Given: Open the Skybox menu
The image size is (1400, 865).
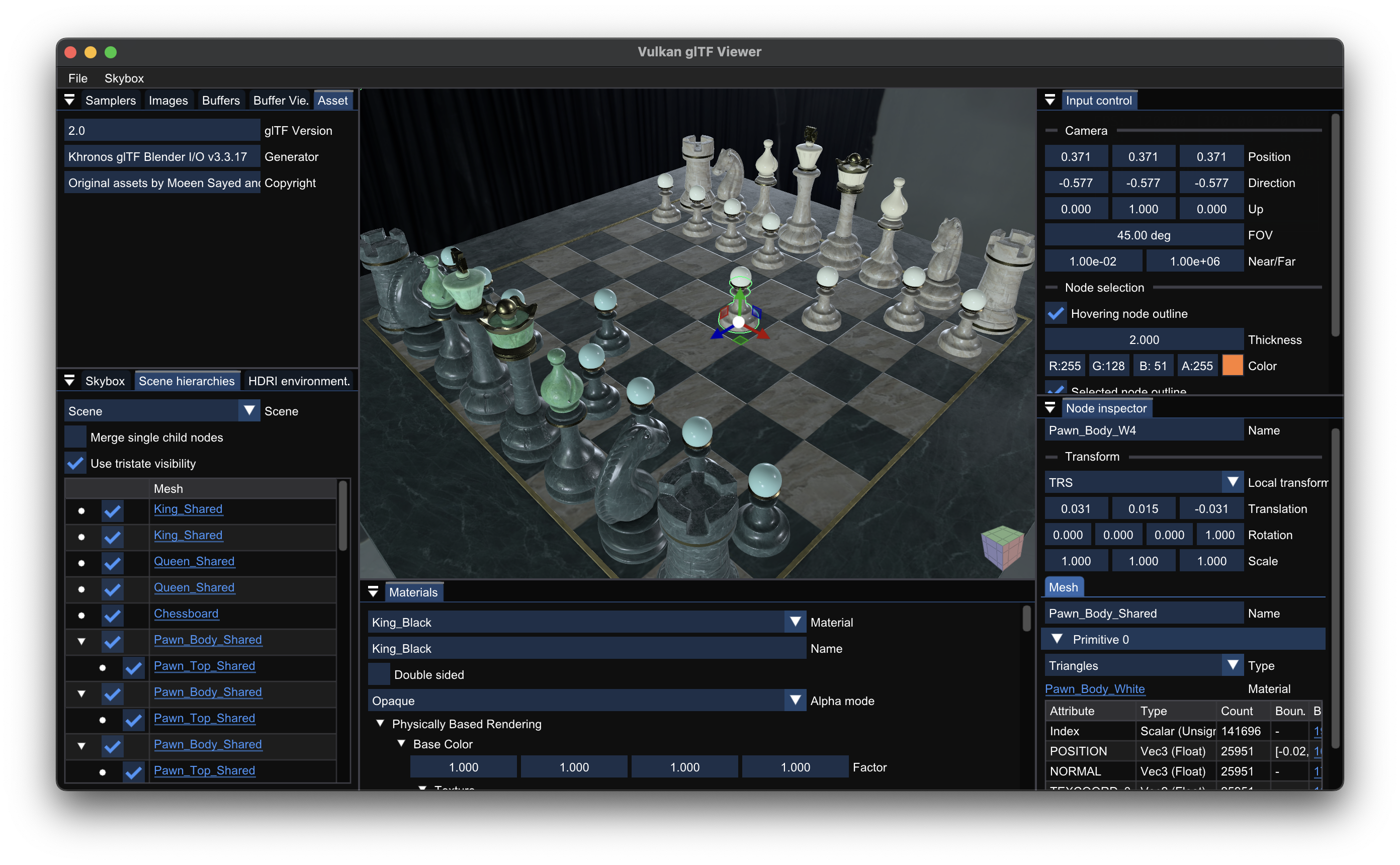Looking at the screenshot, I should tap(124, 78).
